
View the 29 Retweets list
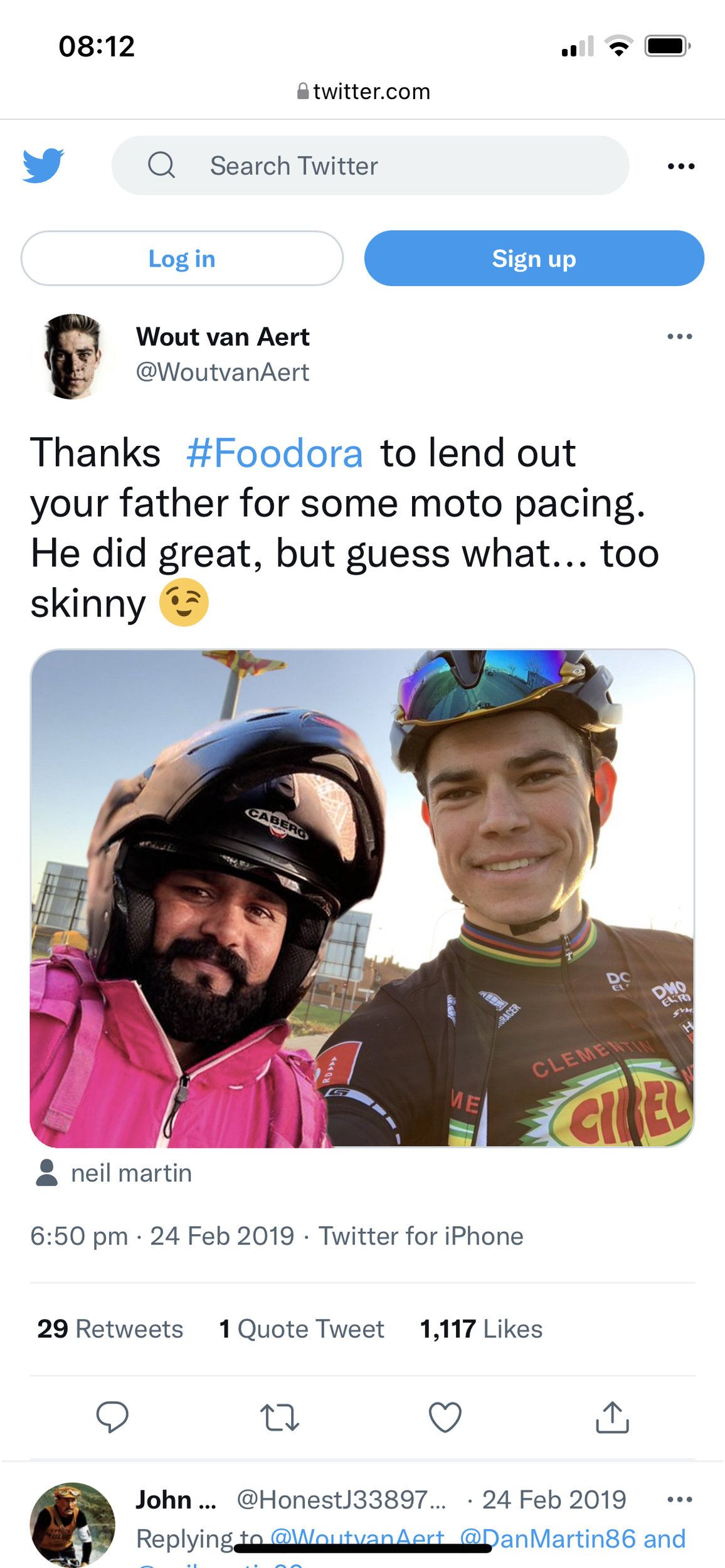point(110,1329)
